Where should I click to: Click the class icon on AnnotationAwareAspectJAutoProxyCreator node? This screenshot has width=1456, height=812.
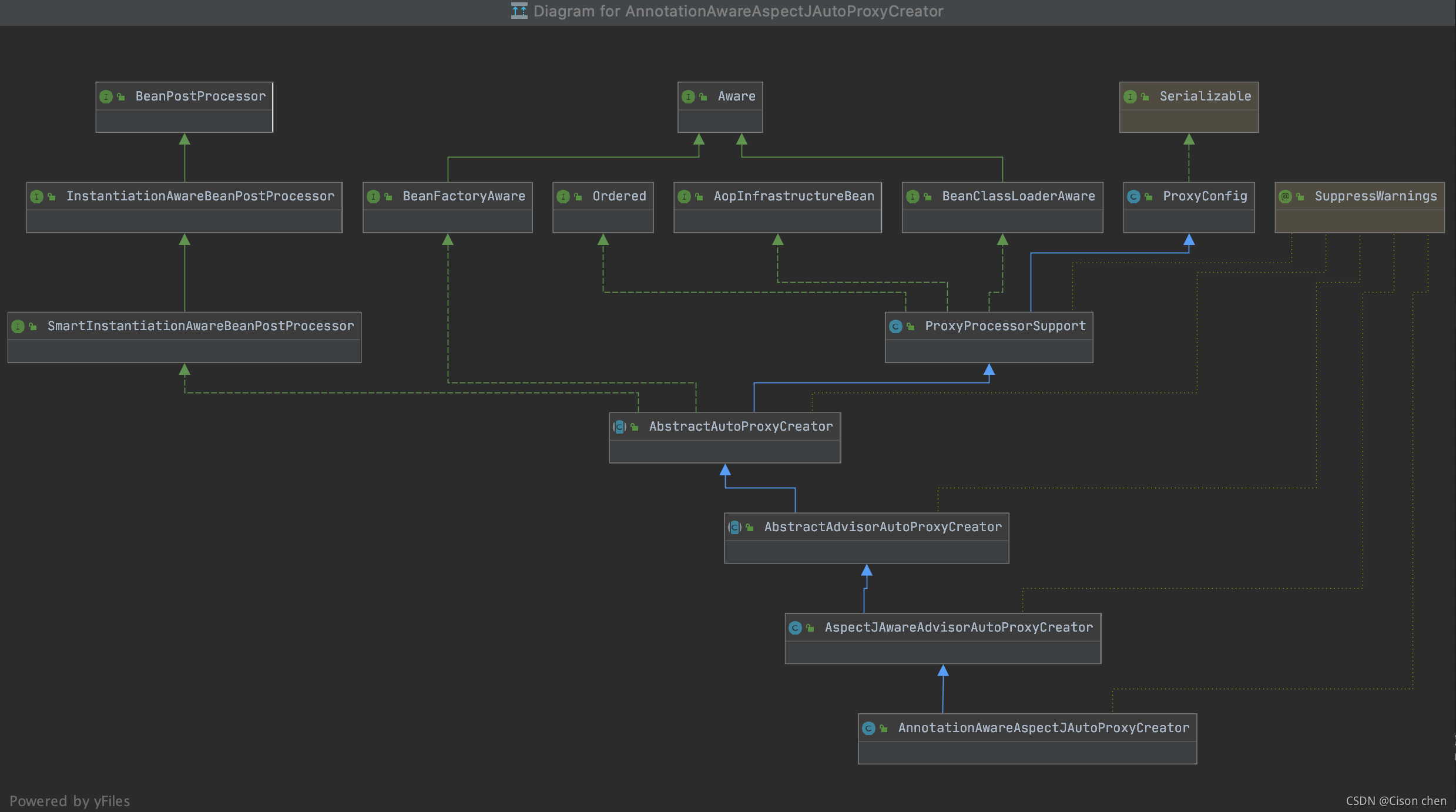pos(868,729)
